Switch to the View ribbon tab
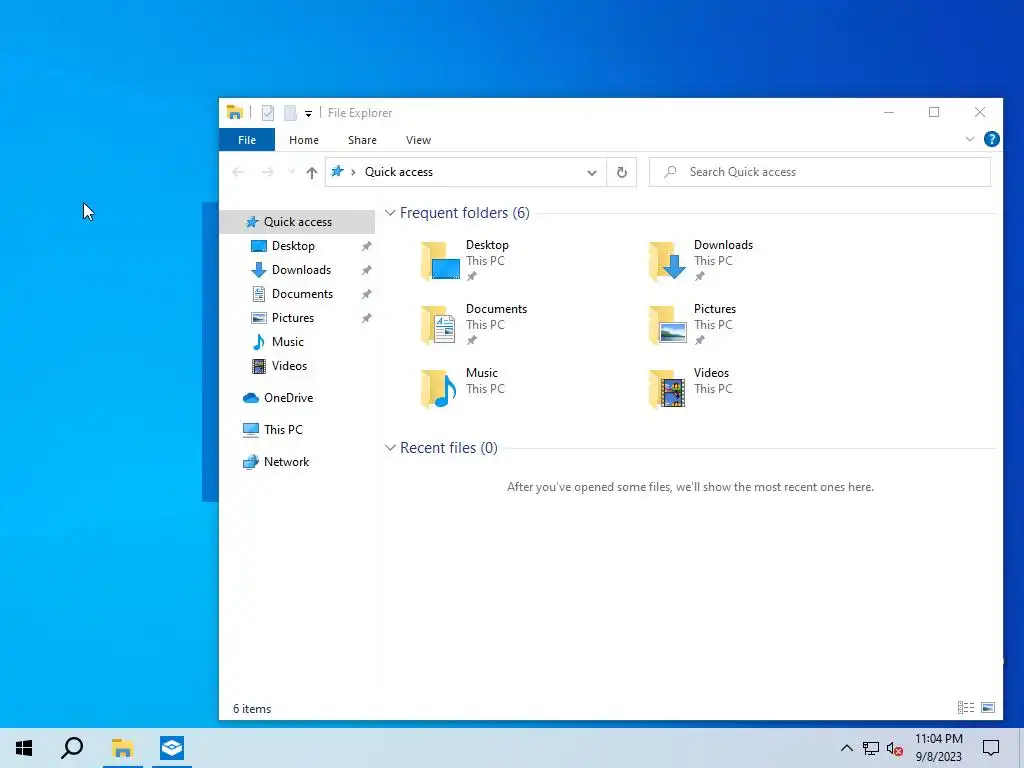This screenshot has width=1024, height=768. coord(418,140)
